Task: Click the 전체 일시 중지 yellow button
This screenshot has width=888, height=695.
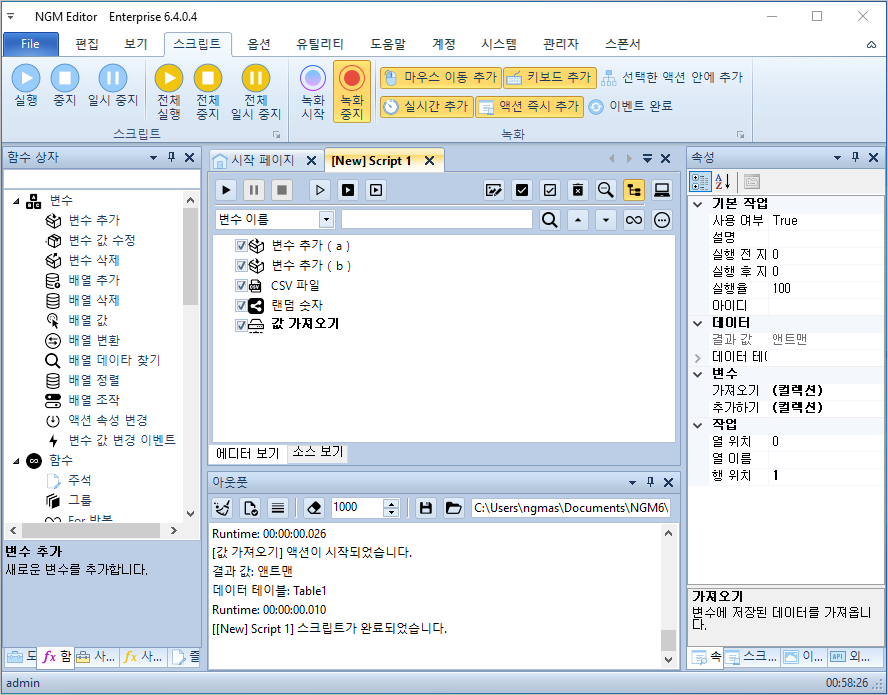Action: (256, 92)
